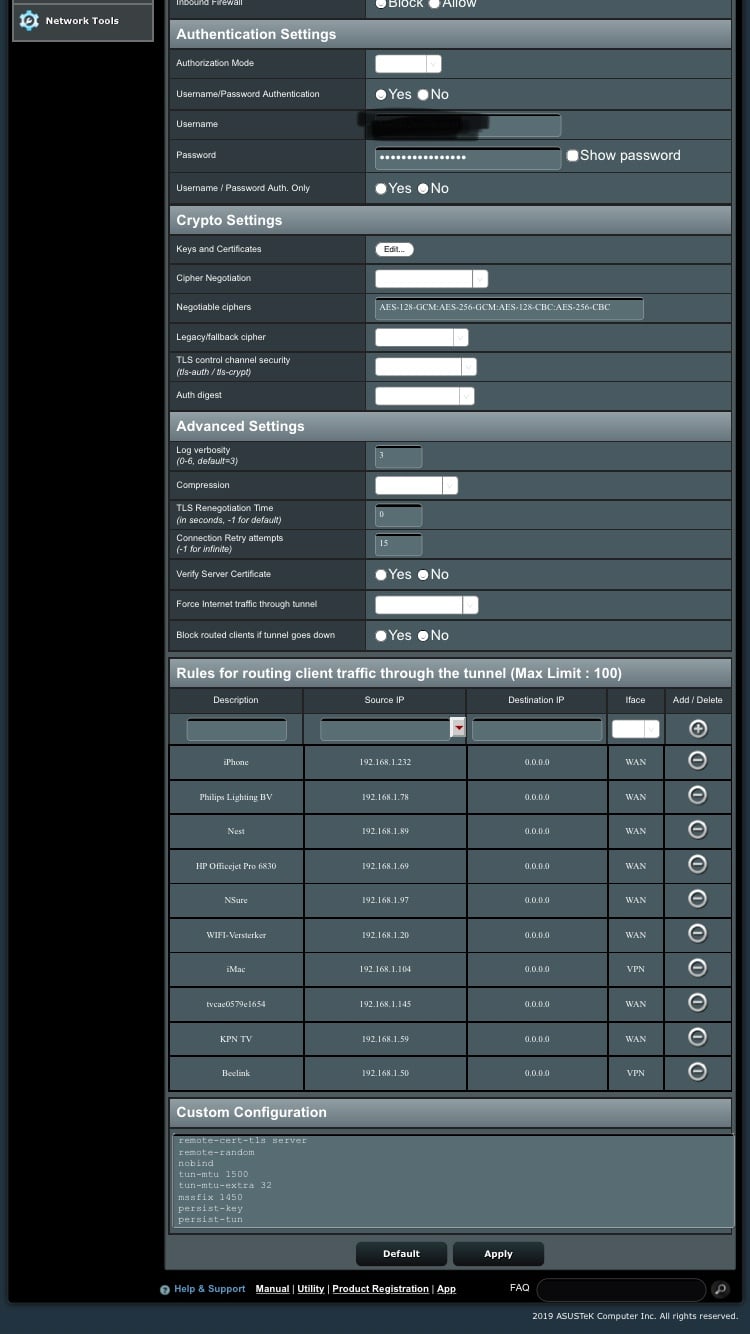Delete the Nest routing rule
Viewport: 750px width, 1334px height.
pos(698,830)
